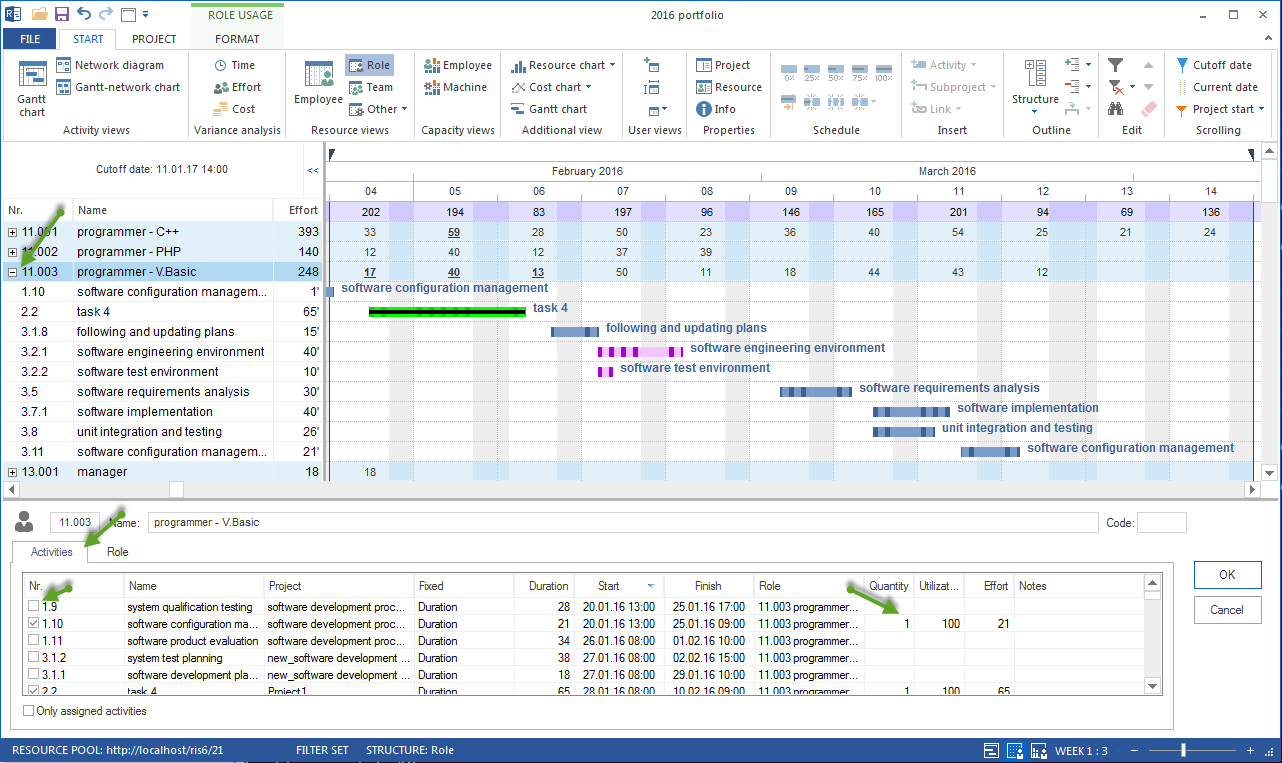
Task: Select the Team resource view
Action: [370, 87]
